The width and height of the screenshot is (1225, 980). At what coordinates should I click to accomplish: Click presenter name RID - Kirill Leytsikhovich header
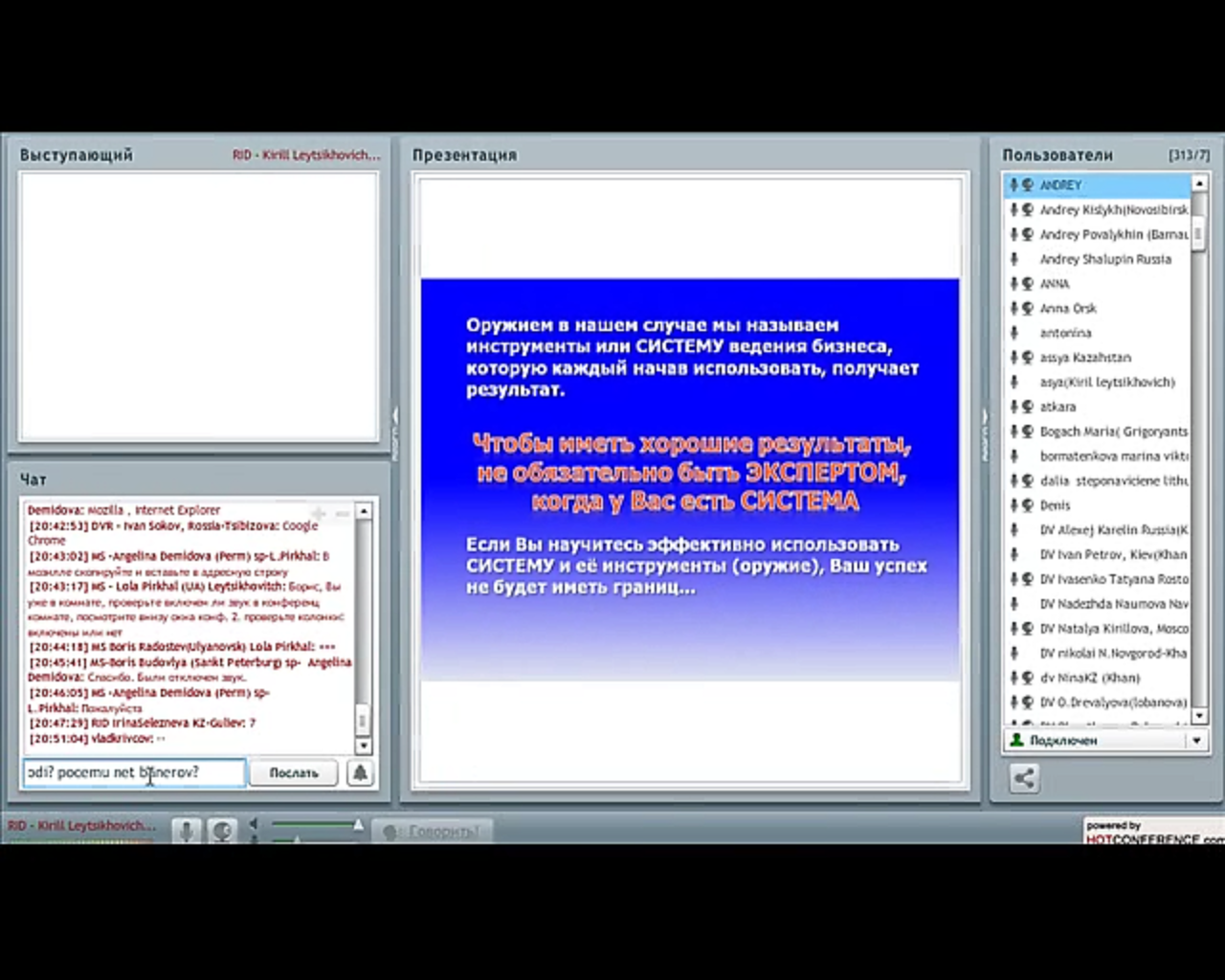pos(306,155)
